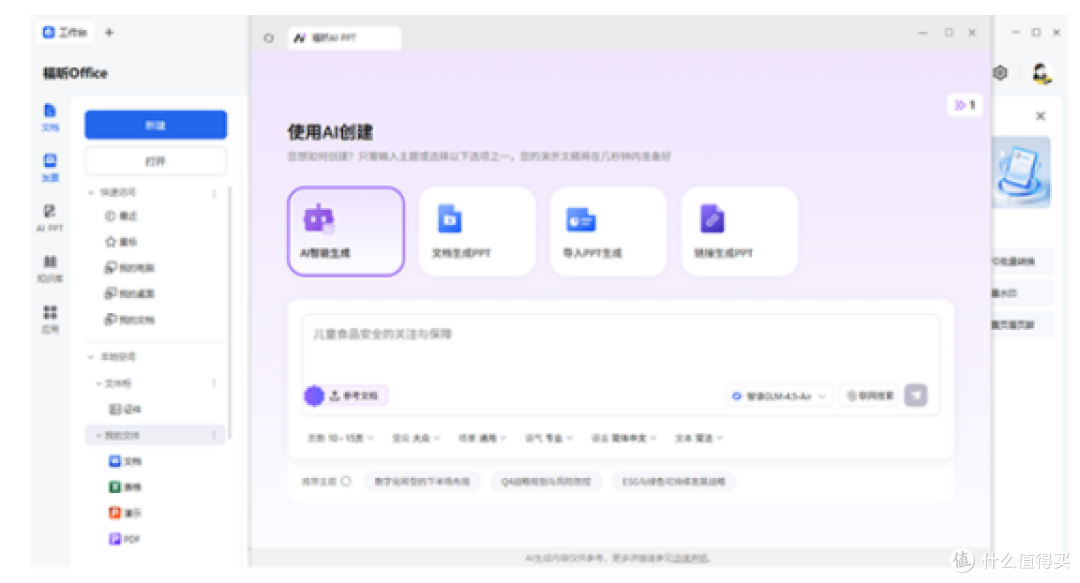Open the 文本 text style dropdown
Screen dimensions: 1080x583
pos(698,438)
